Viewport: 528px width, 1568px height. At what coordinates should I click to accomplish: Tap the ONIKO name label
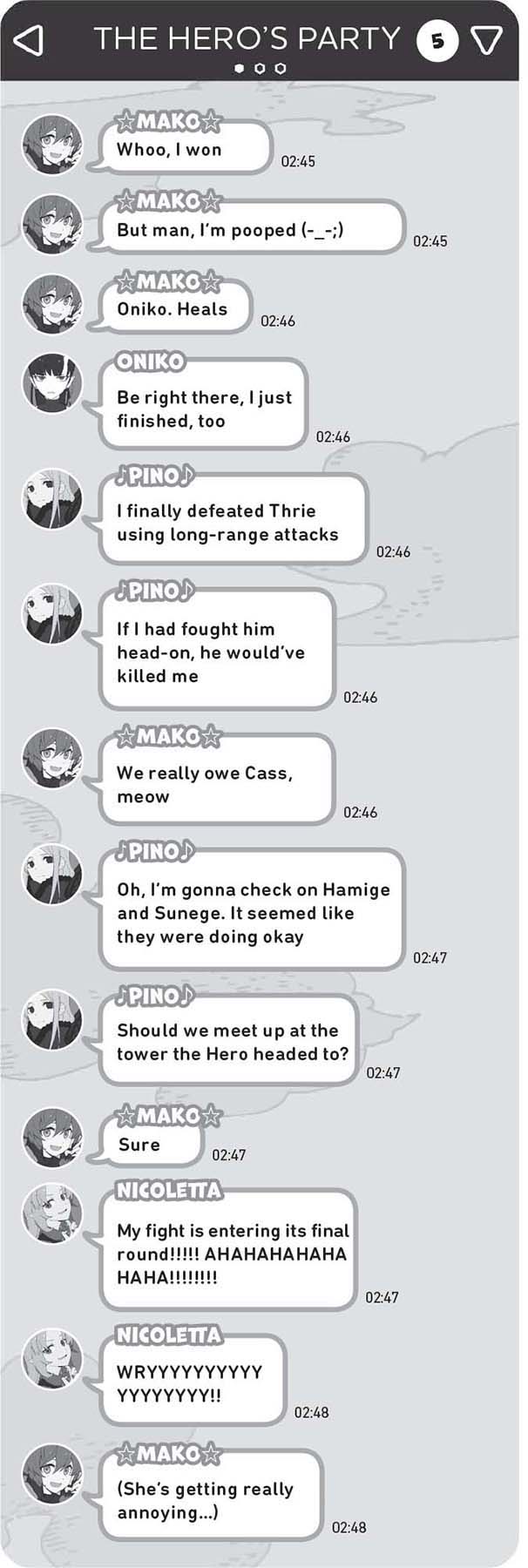click(x=151, y=362)
